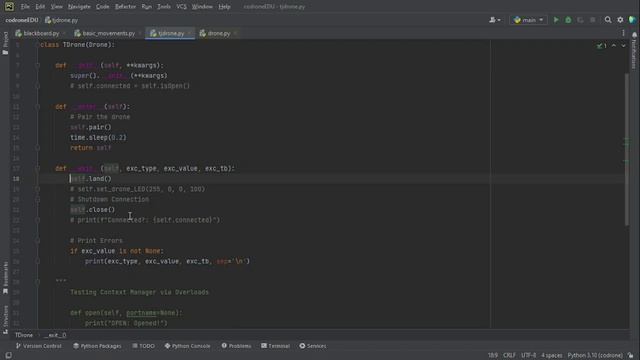Click the 18:9 line-column indicator
Viewport: 640px width, 360px height.
[x=493, y=356]
